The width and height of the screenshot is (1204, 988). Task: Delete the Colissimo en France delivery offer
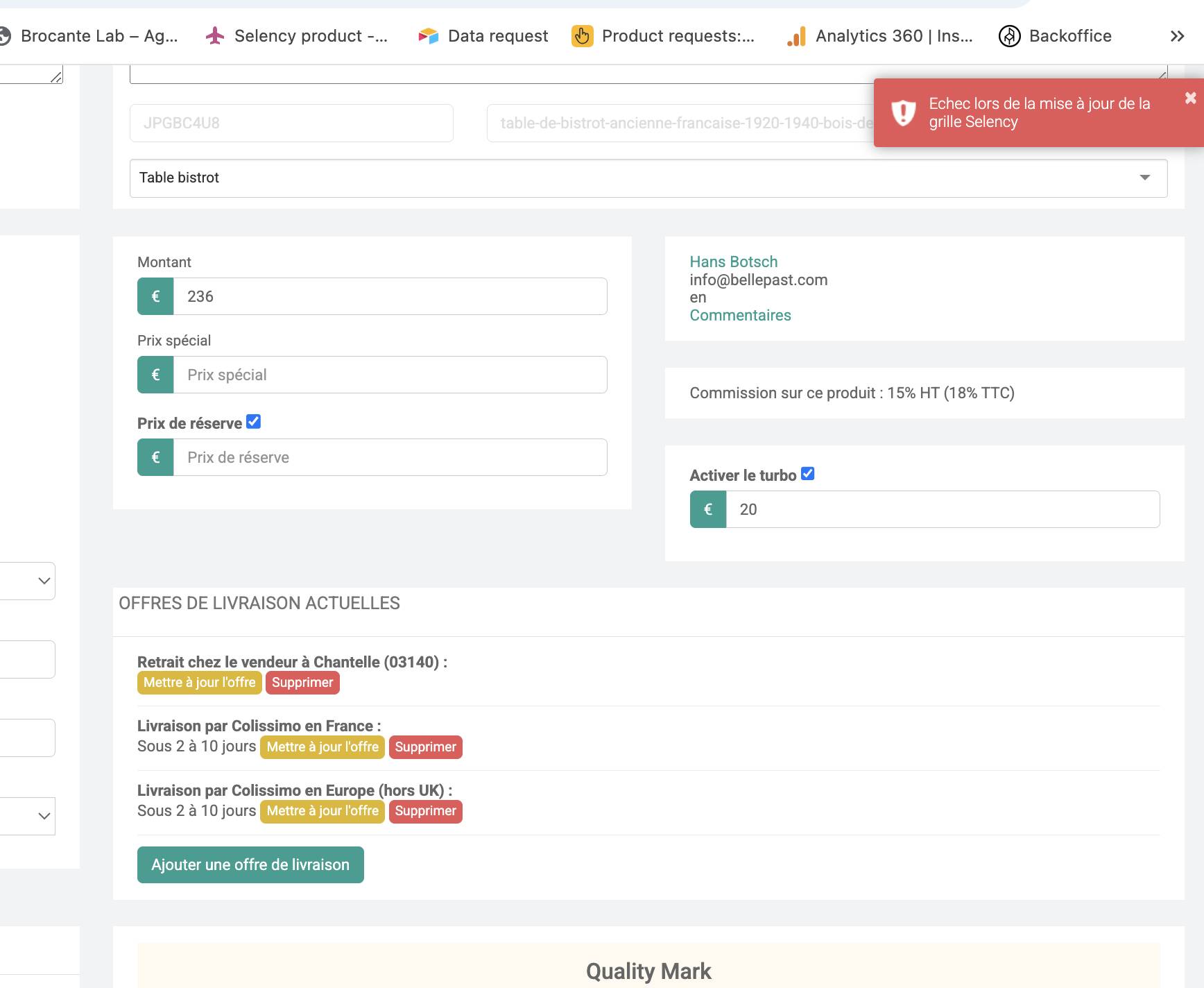click(425, 747)
